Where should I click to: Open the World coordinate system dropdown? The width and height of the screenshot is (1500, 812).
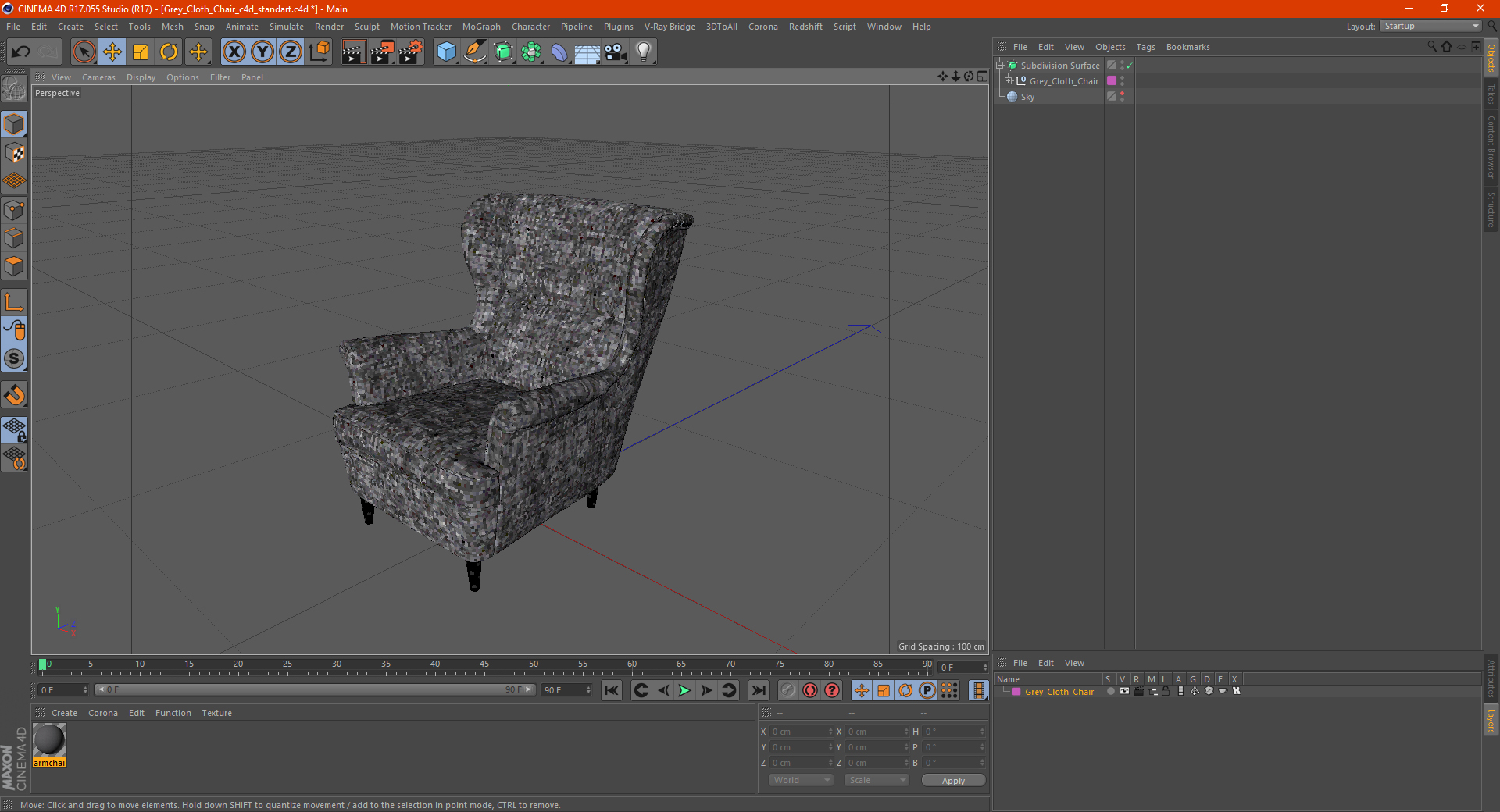pyautogui.click(x=801, y=780)
